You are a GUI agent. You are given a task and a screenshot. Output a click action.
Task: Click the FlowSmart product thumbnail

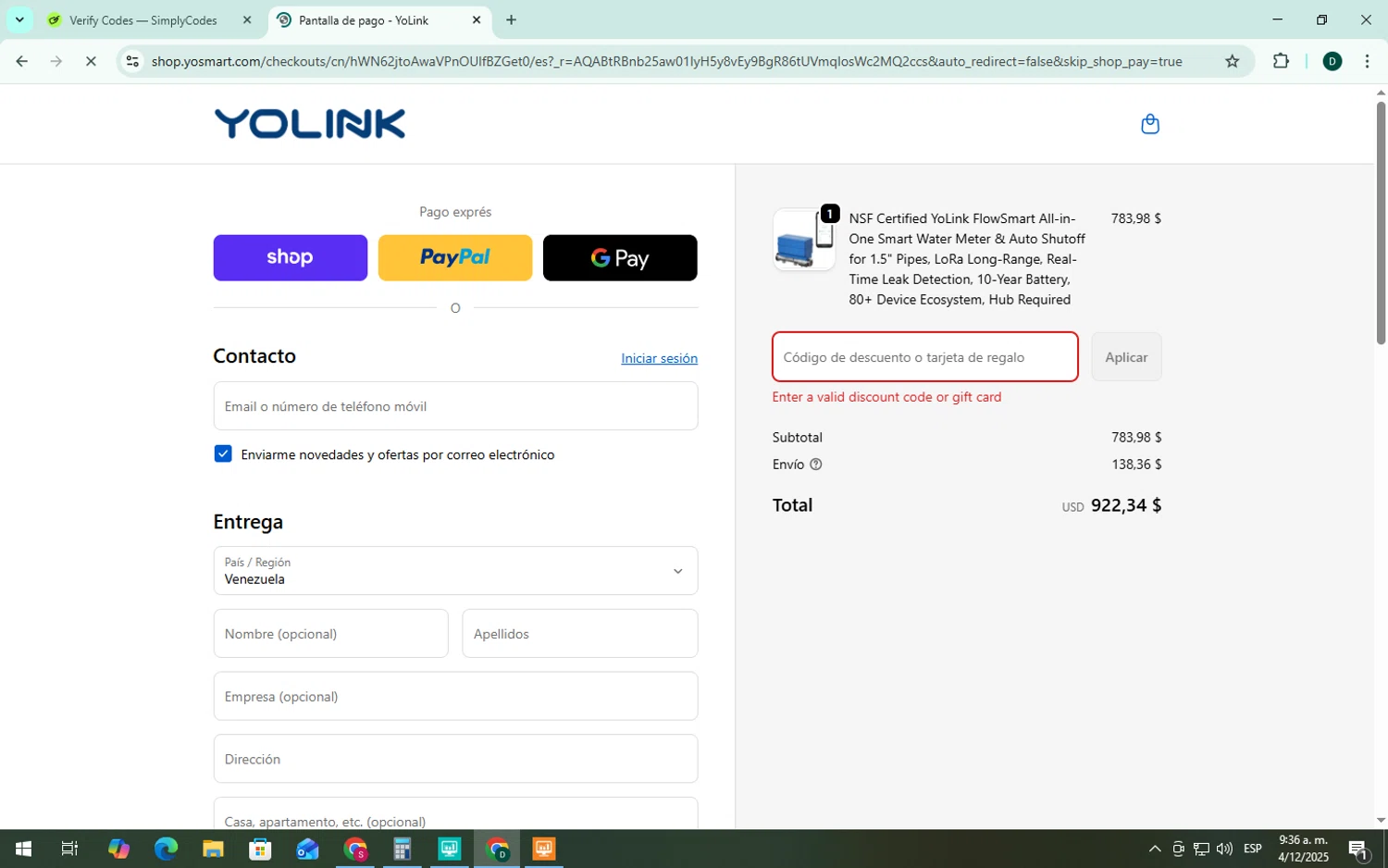click(804, 240)
